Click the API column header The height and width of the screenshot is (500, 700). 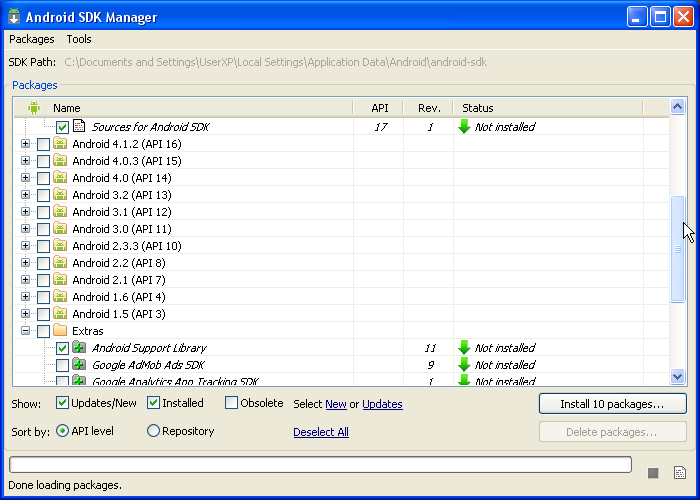tap(379, 108)
